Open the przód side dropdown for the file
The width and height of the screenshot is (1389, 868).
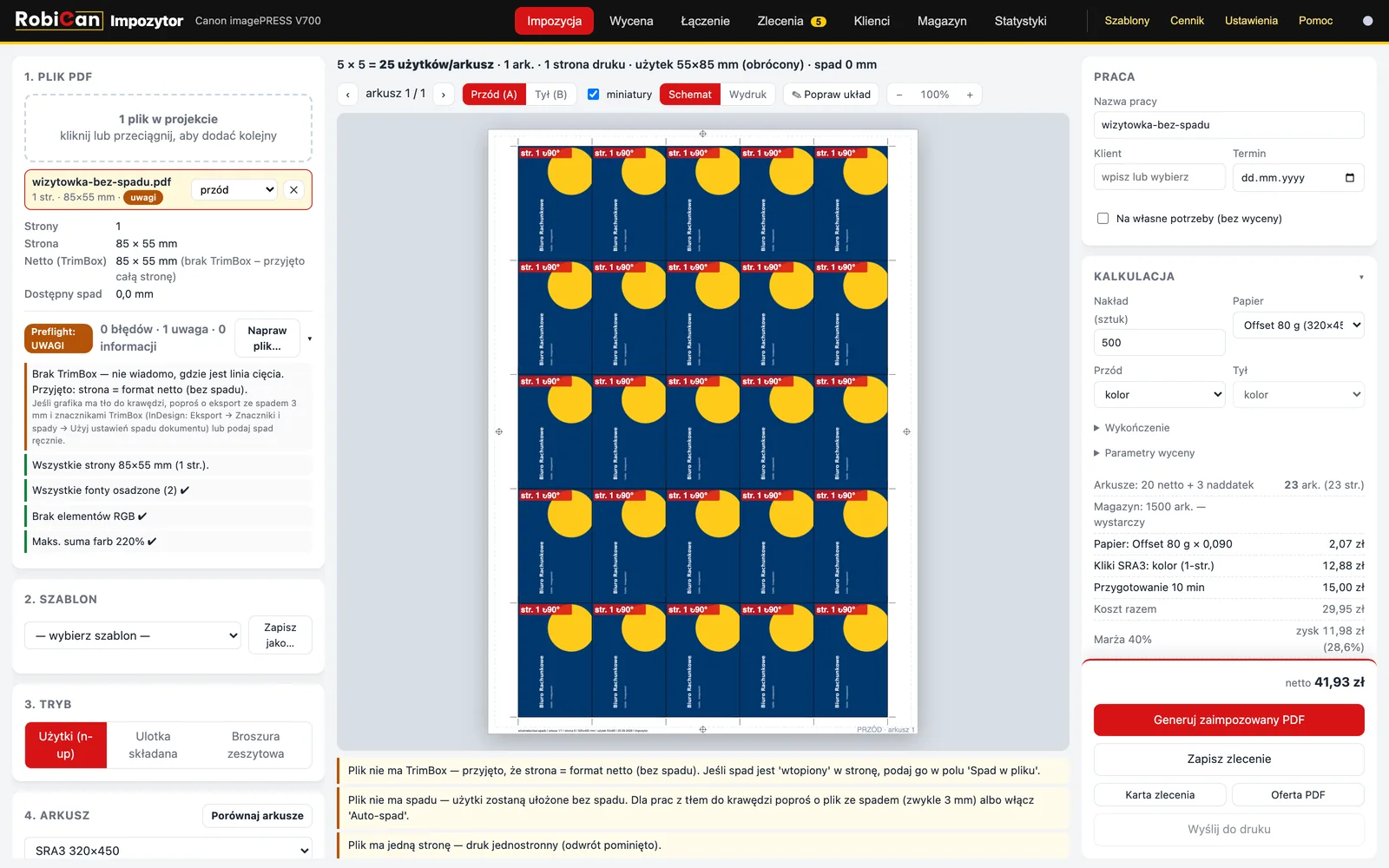point(236,190)
